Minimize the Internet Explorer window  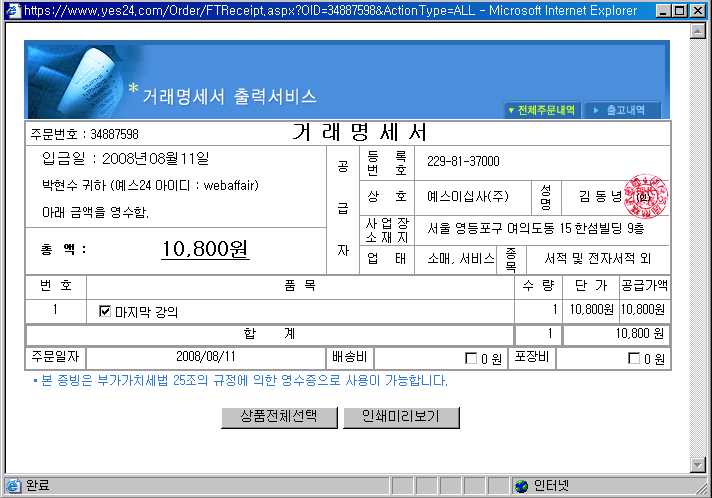coord(663,10)
